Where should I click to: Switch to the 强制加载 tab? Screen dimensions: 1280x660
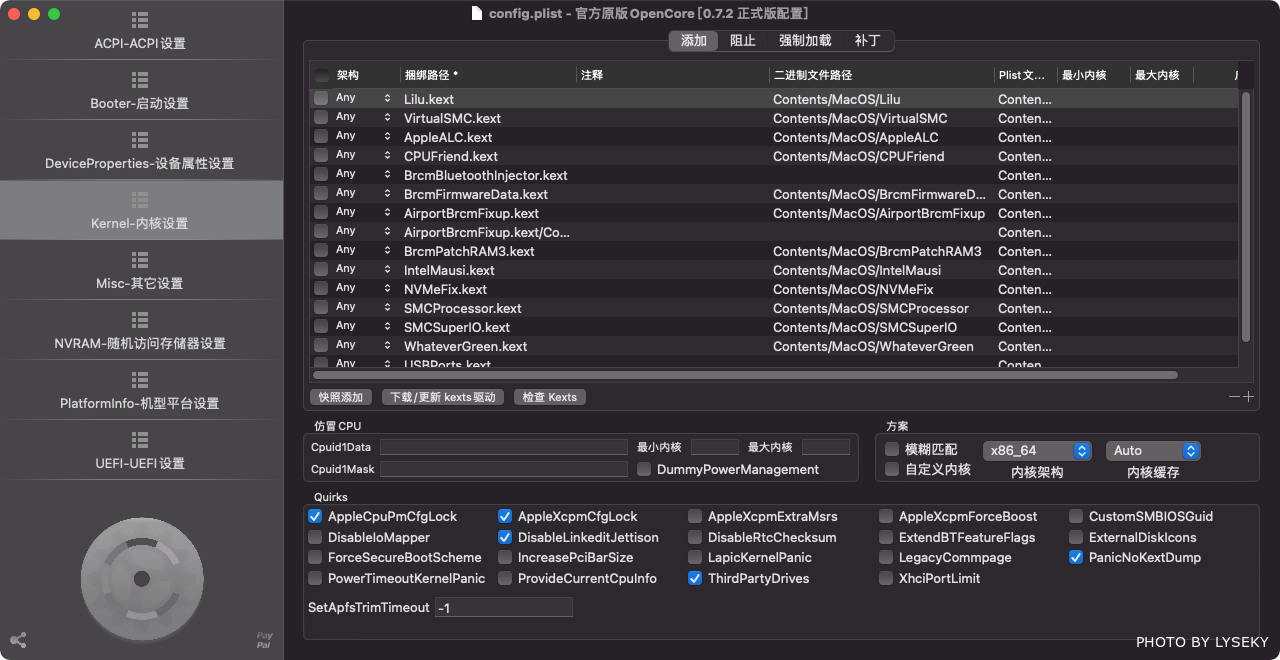(805, 41)
